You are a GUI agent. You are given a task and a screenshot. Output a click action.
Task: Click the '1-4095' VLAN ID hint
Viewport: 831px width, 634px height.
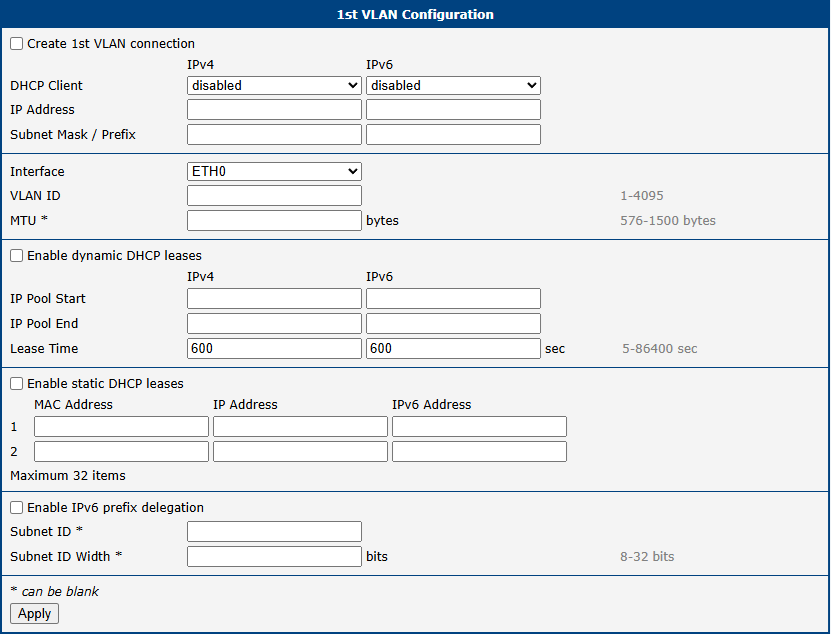[642, 196]
